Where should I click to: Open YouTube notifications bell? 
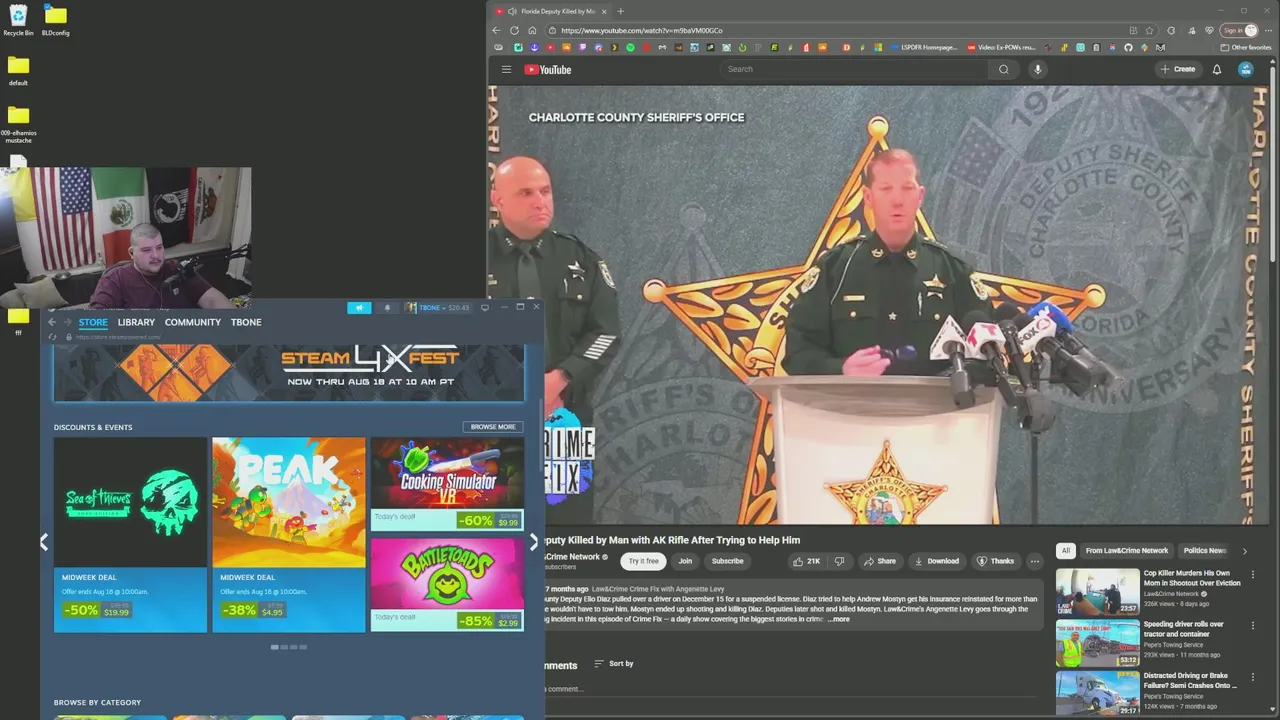click(1217, 69)
